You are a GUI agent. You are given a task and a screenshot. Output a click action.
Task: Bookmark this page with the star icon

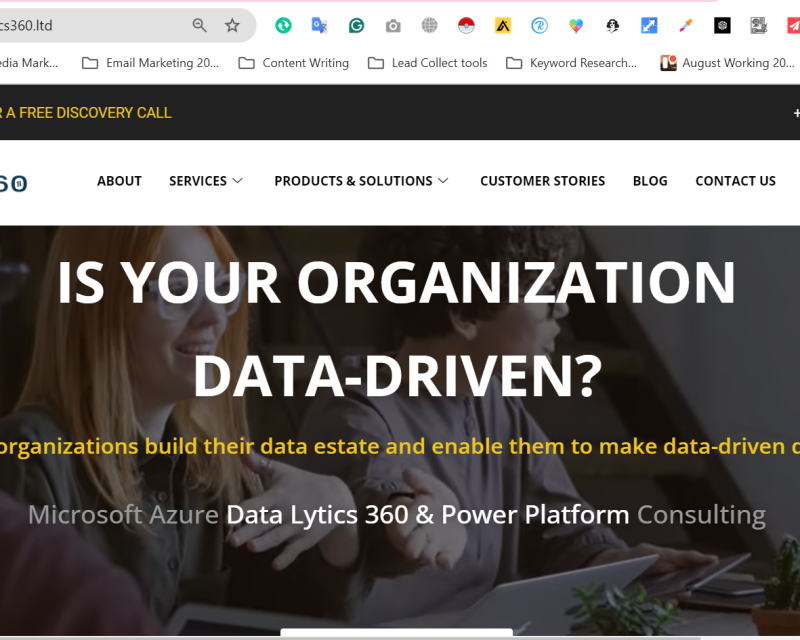(x=232, y=25)
